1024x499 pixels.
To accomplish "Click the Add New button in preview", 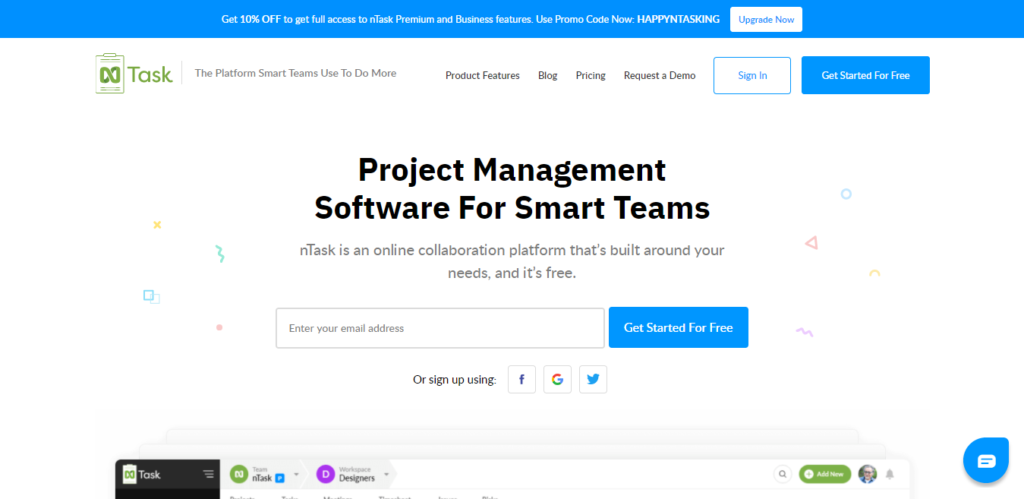I will pyautogui.click(x=825, y=474).
